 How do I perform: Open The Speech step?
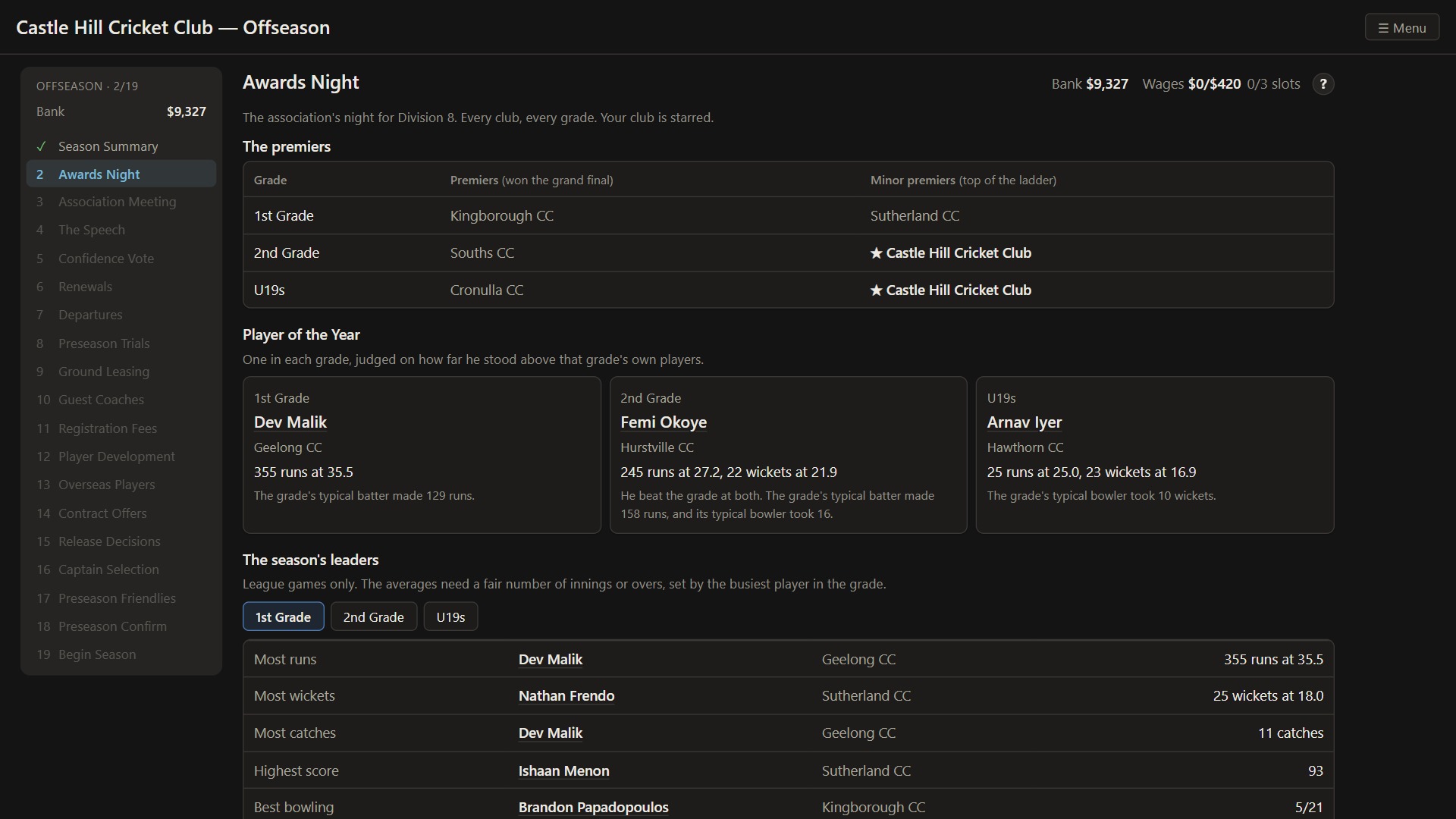pos(121,230)
